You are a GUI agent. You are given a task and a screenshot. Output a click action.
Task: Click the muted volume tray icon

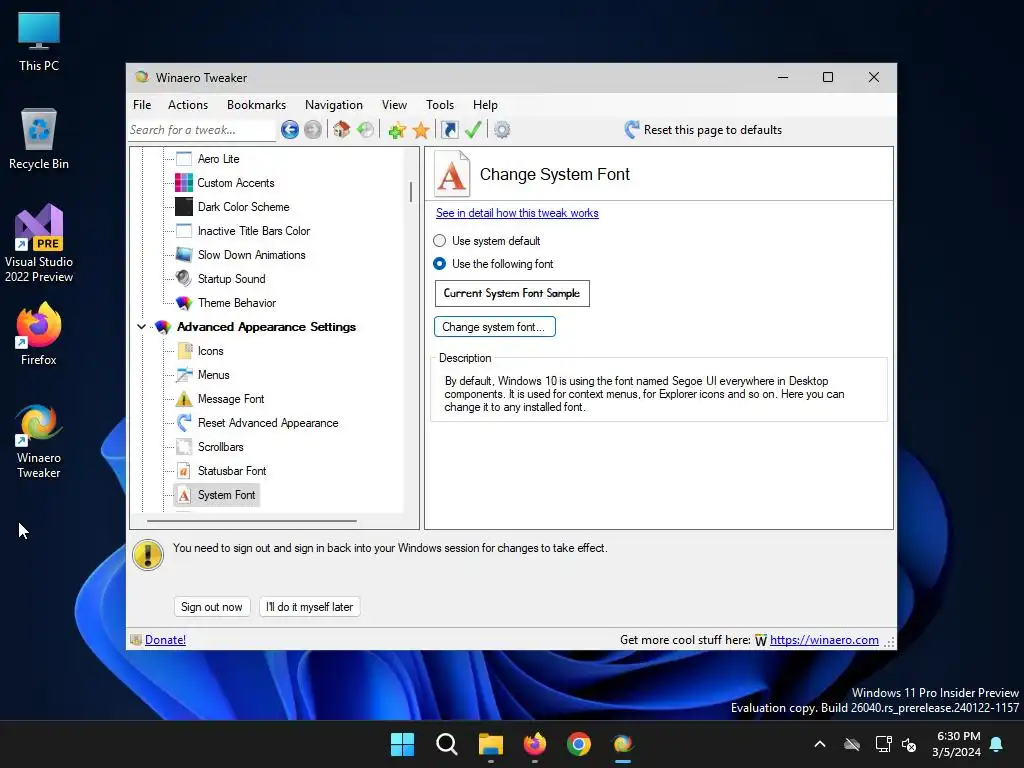[909, 744]
